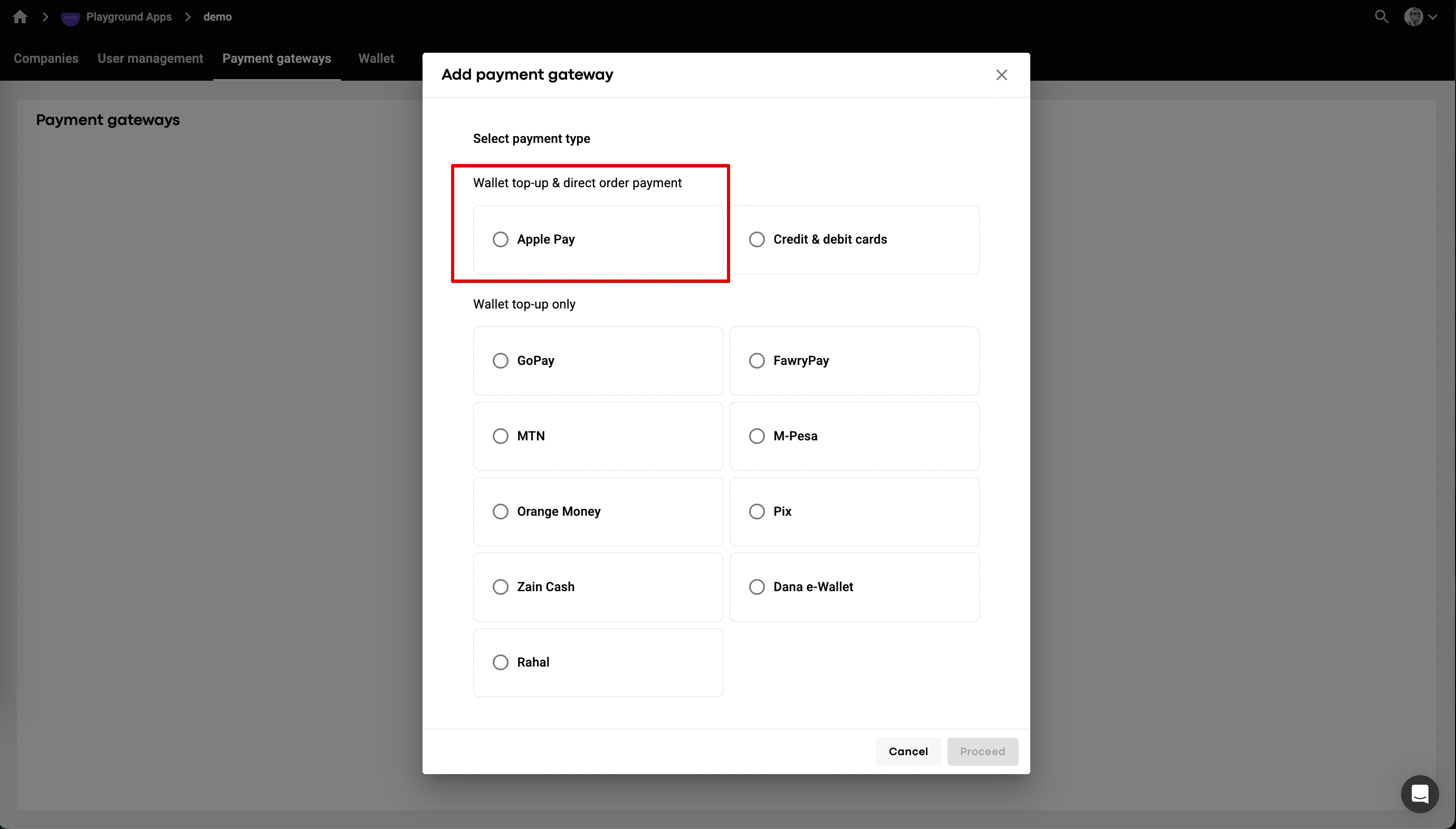Click breadcrumb chevron after home icon
This screenshot has height=829, width=1456.
(45, 17)
